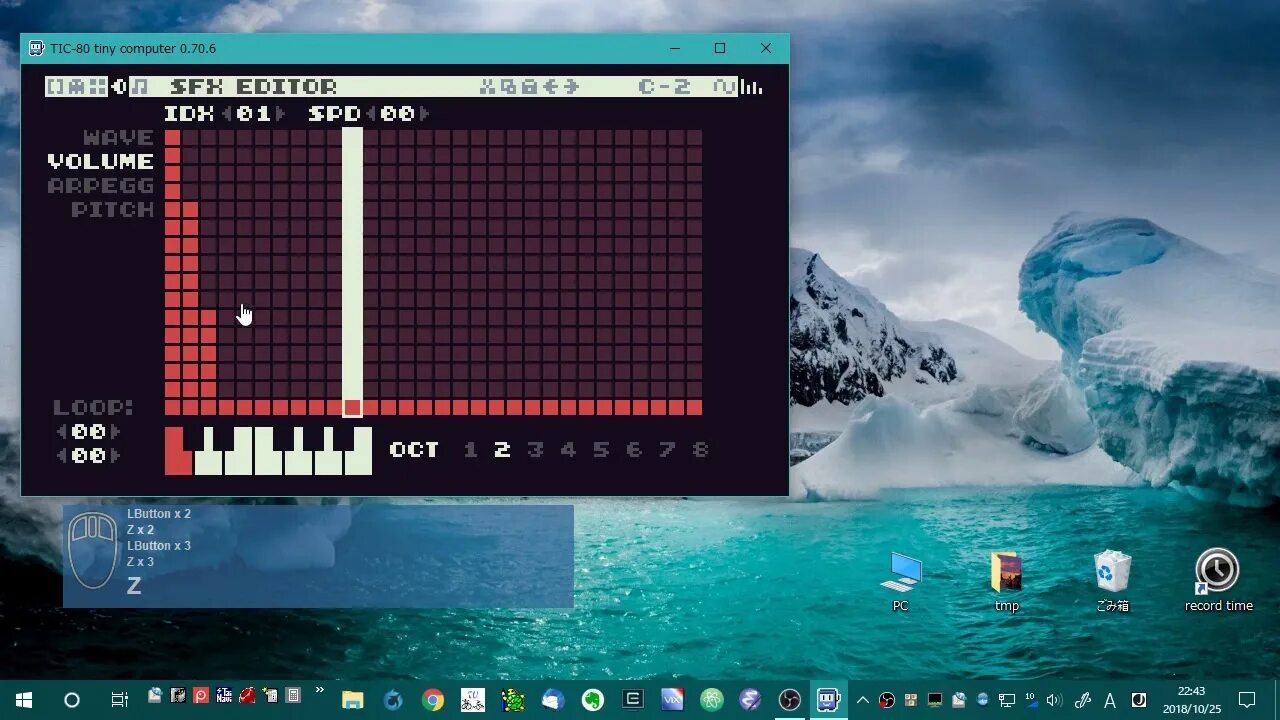
Task: Switch input mode via IME 'A' indicator
Action: click(1110, 700)
